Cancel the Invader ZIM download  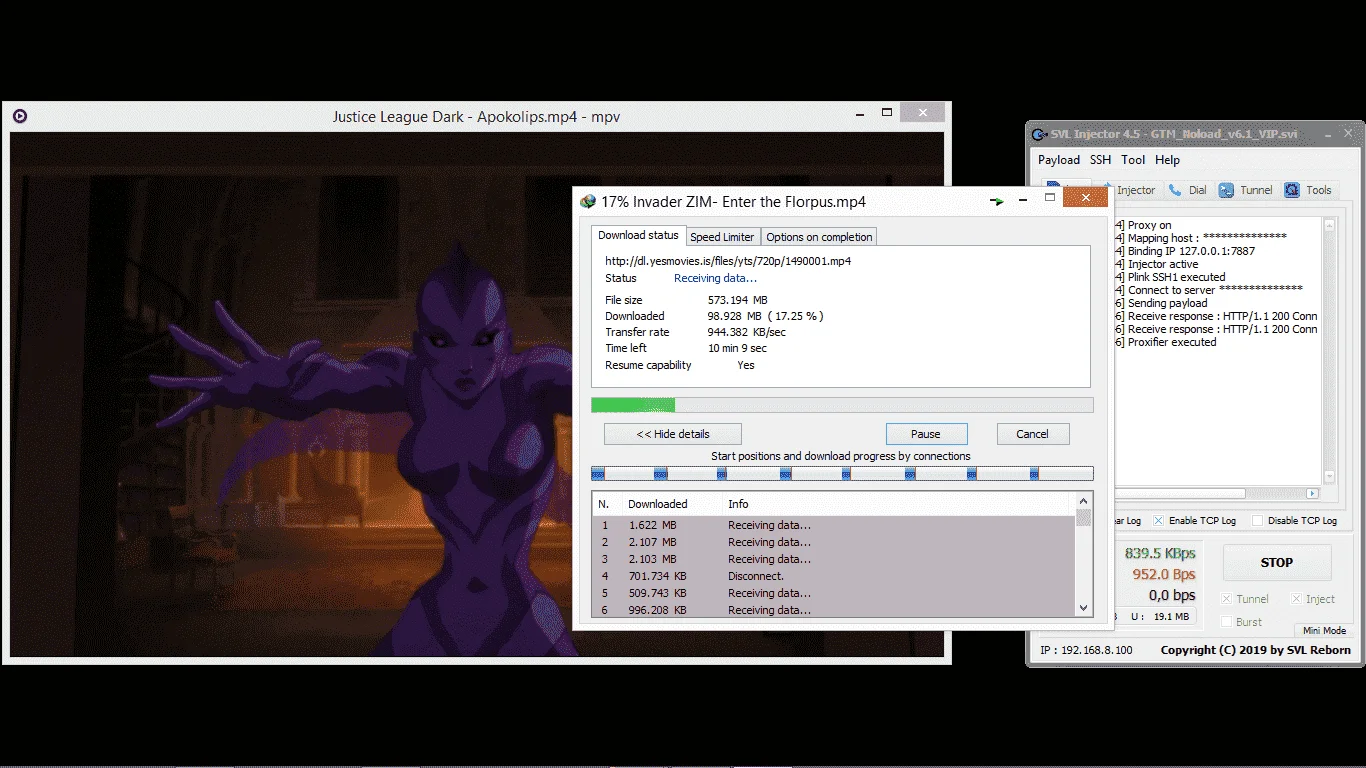1032,434
